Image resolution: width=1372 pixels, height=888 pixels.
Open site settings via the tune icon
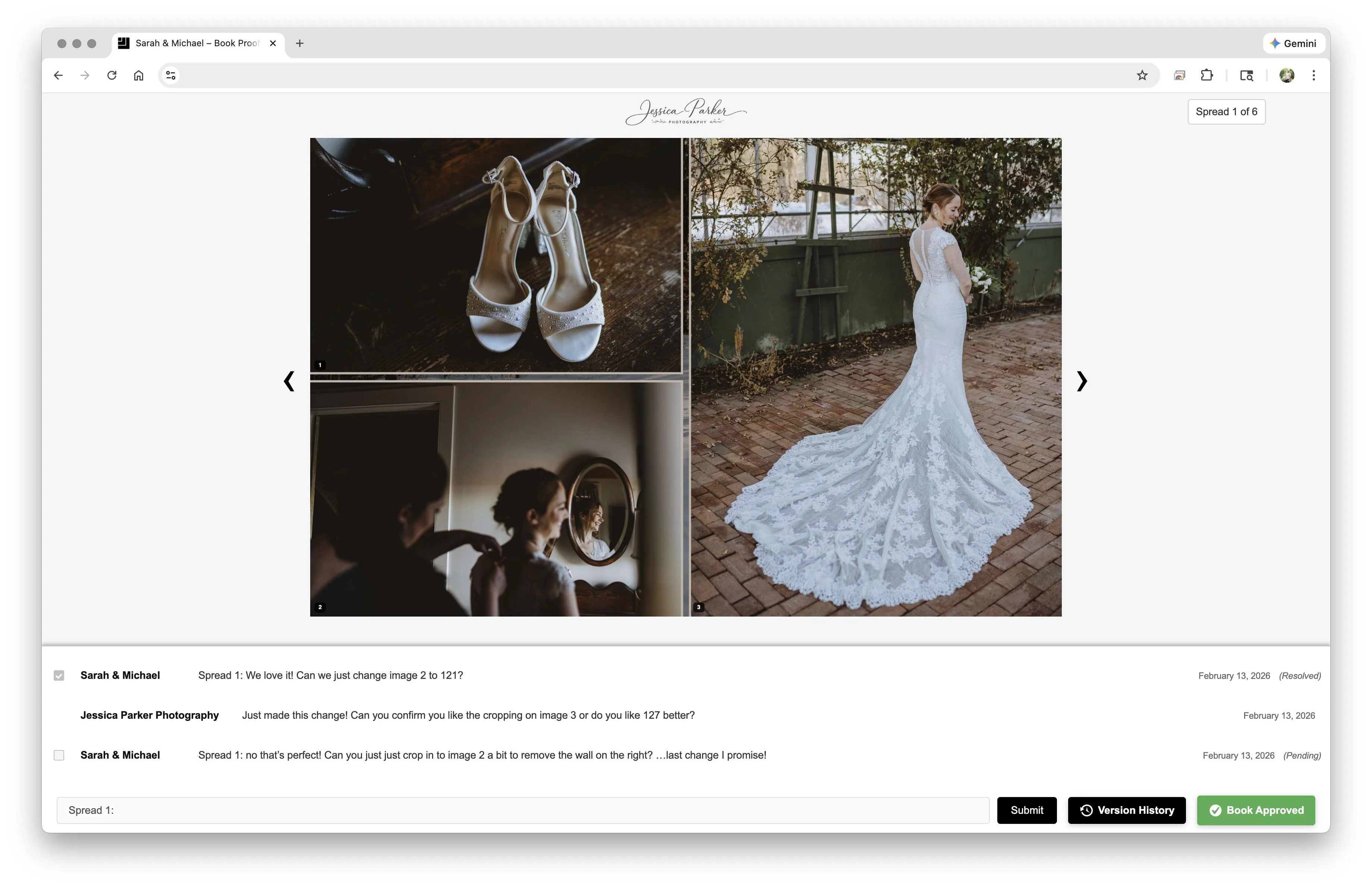pos(170,75)
